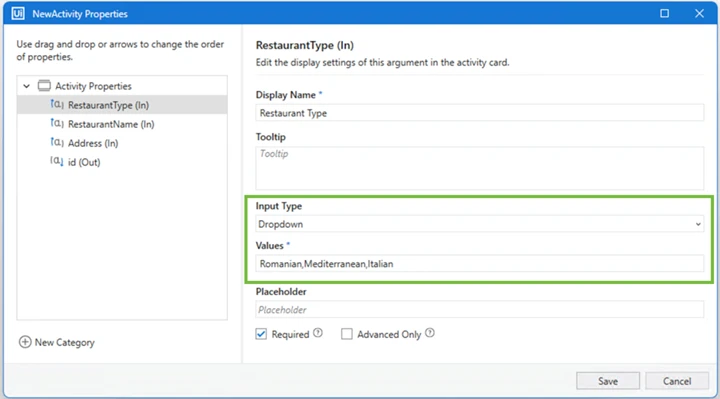Click the Address argument icon
This screenshot has width=720, height=399.
[56, 142]
